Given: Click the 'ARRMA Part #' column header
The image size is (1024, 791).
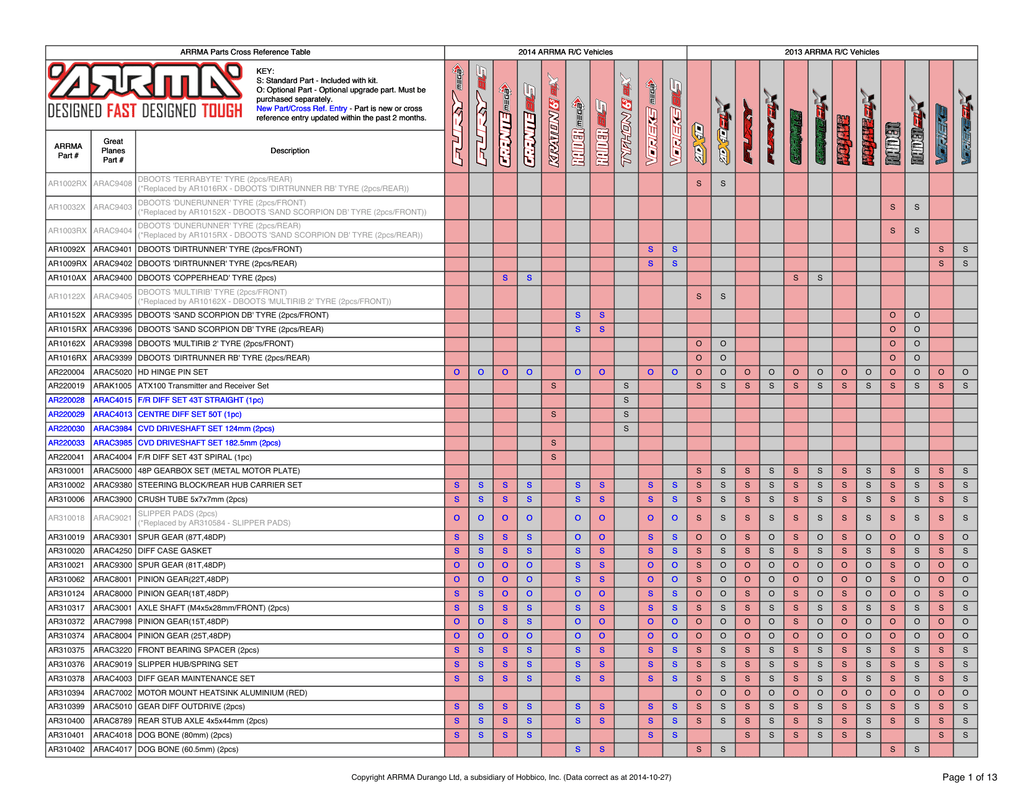Looking at the screenshot, I should tap(68, 151).
